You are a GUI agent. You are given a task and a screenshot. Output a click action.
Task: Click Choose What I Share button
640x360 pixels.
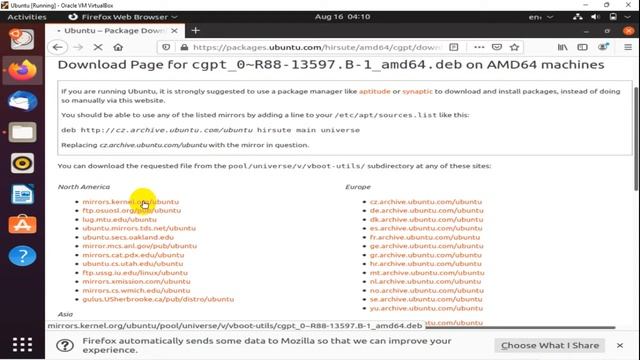pos(550,345)
